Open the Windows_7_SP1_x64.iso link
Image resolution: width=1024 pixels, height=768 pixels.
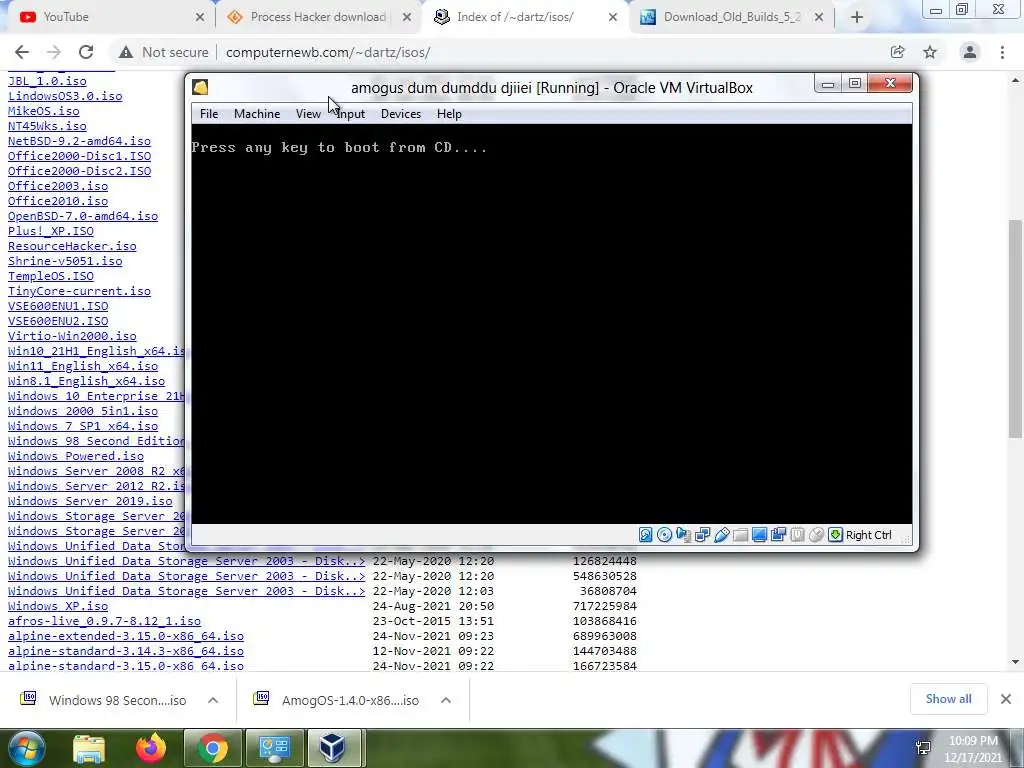[83, 426]
